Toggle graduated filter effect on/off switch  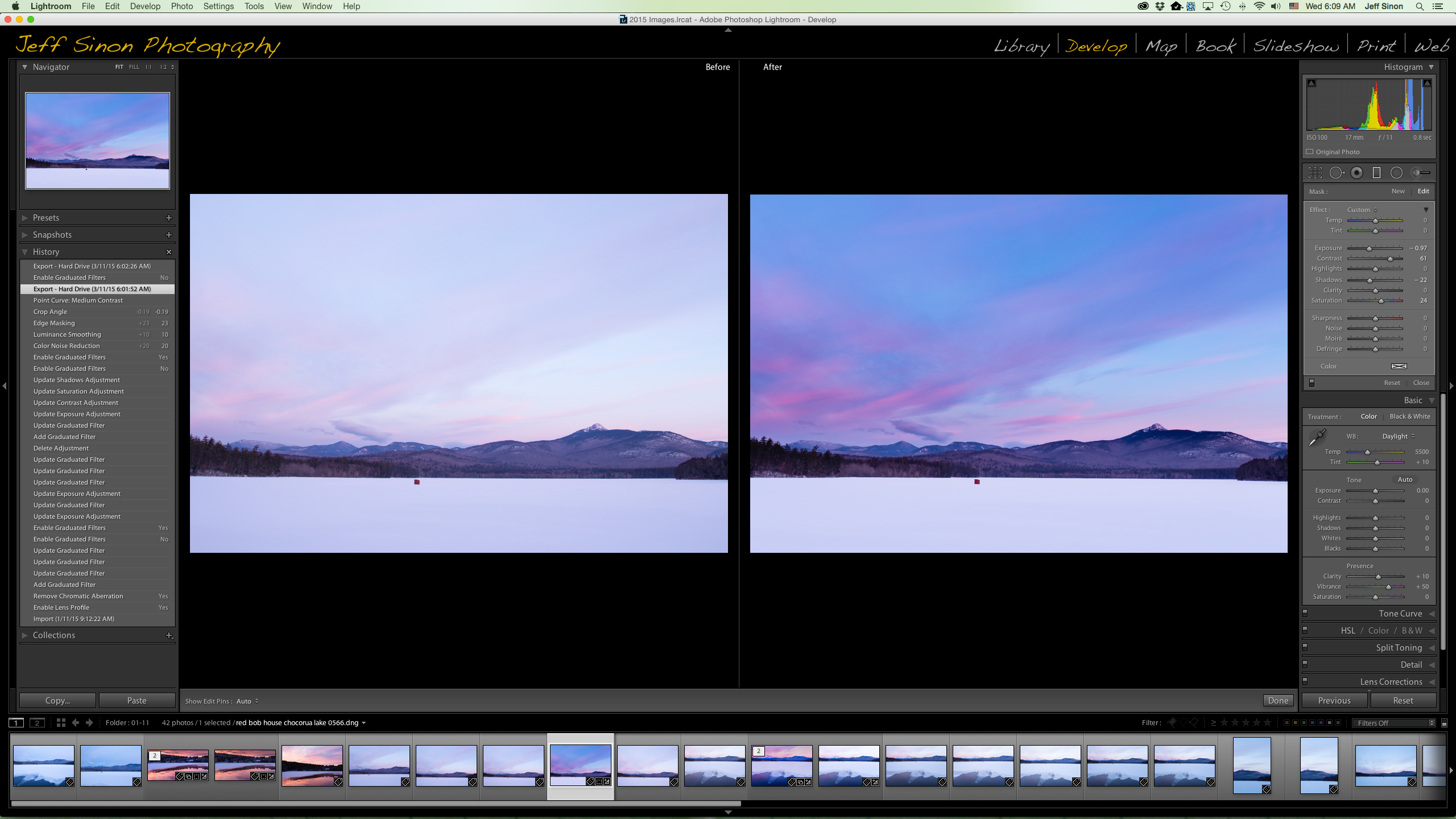click(1312, 383)
